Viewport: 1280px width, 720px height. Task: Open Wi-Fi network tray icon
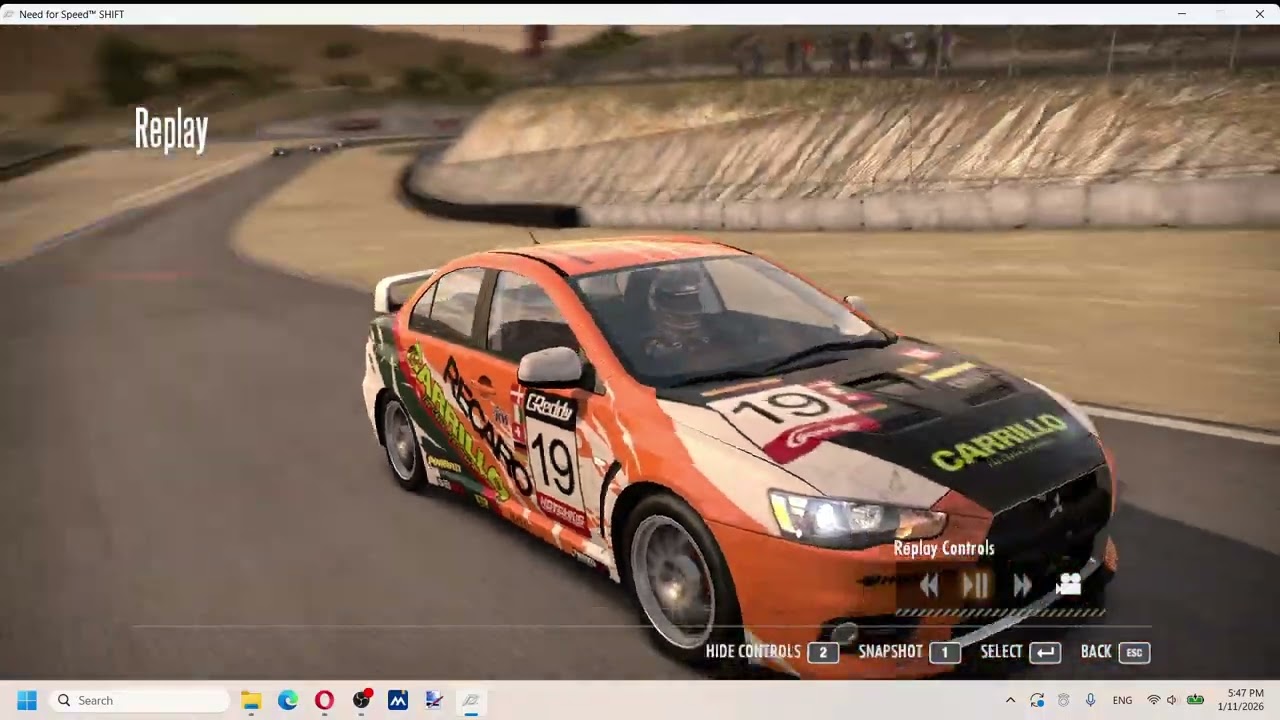(x=1154, y=700)
